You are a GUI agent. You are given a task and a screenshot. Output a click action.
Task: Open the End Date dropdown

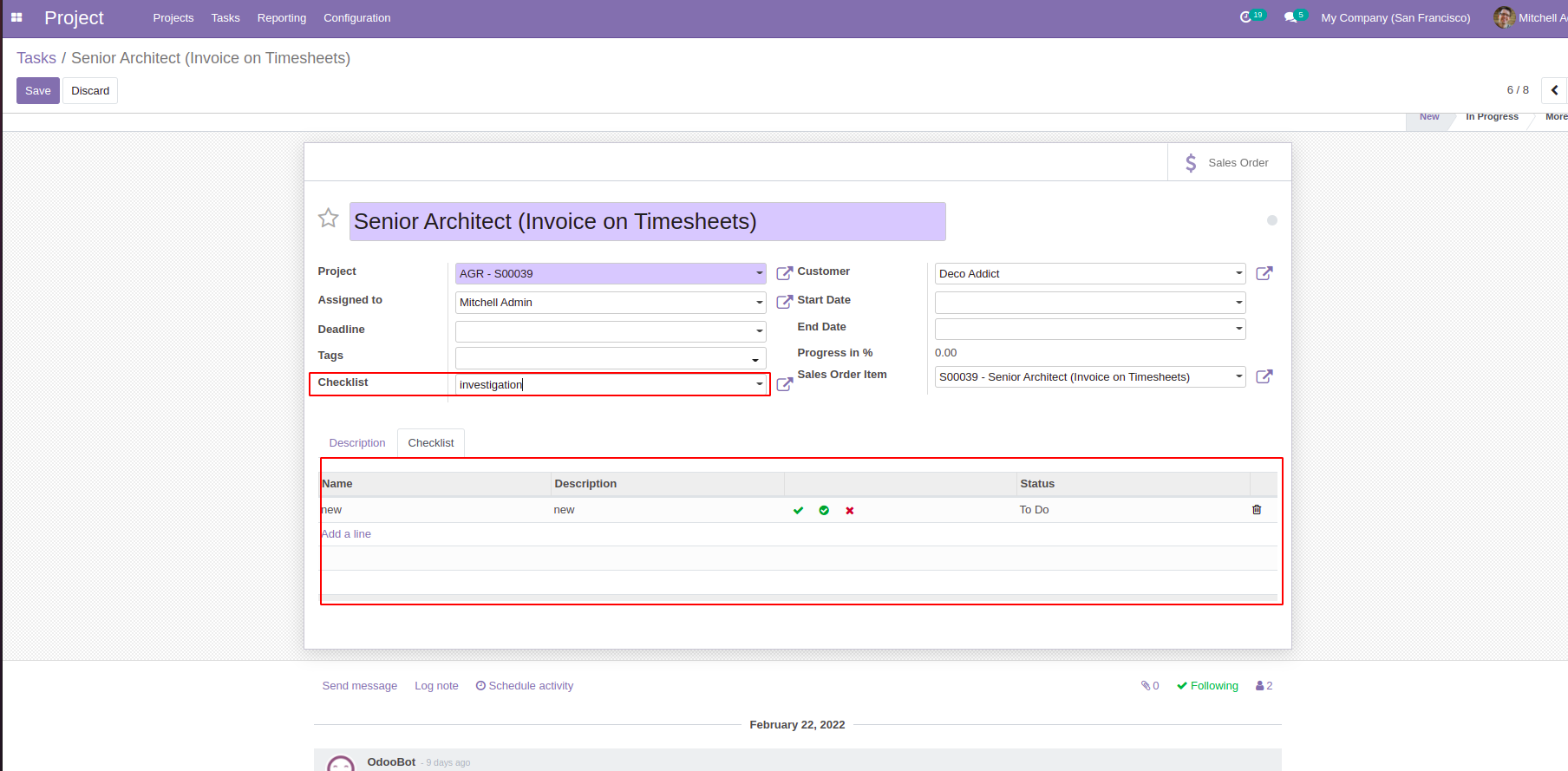(x=1239, y=329)
